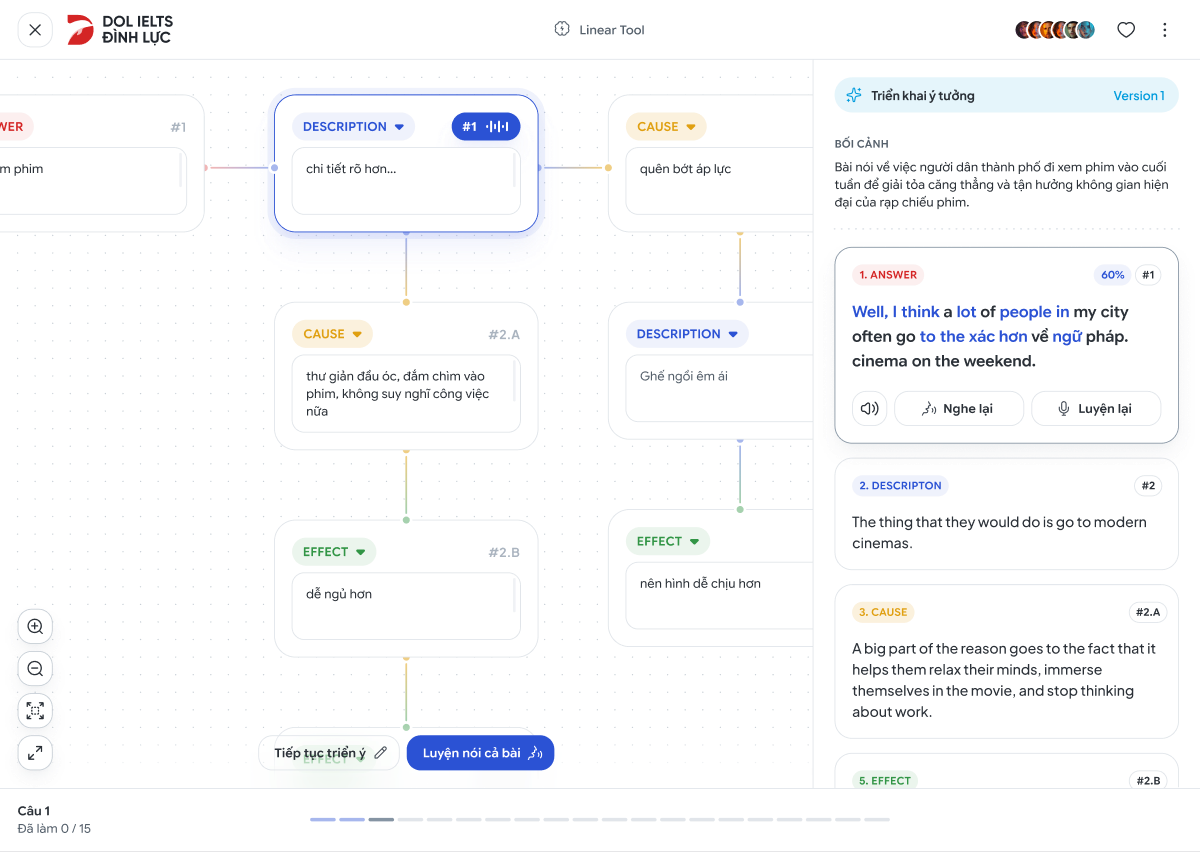Image resolution: width=1200 pixels, height=852 pixels.
Task: Select the 2. DESCRIPTON sentence card
Action: (1007, 514)
